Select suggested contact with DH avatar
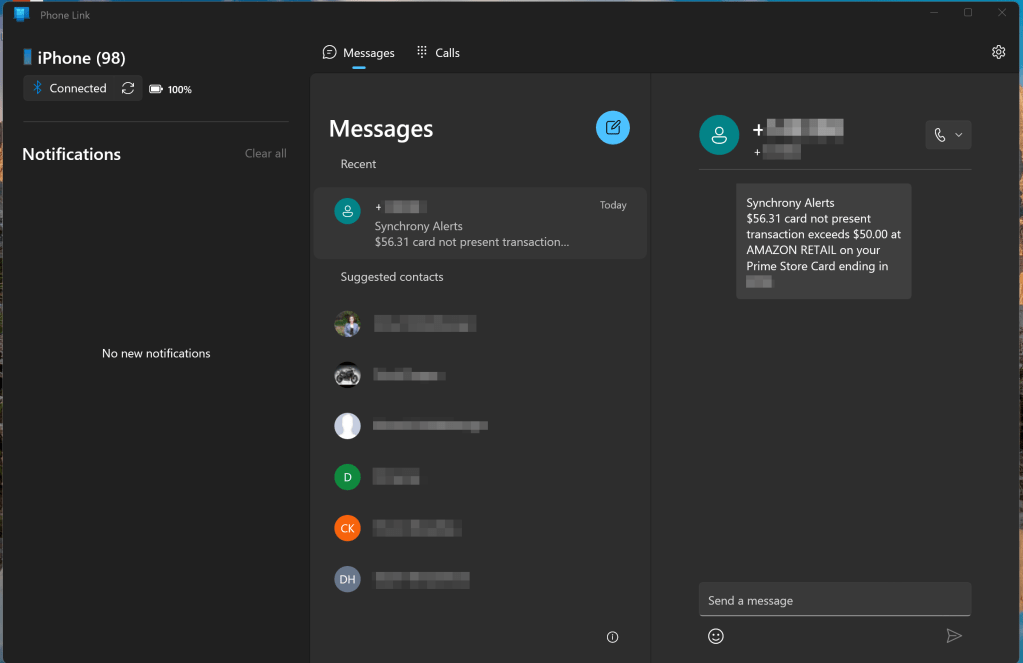Image resolution: width=1023 pixels, height=663 pixels. pyautogui.click(x=347, y=579)
